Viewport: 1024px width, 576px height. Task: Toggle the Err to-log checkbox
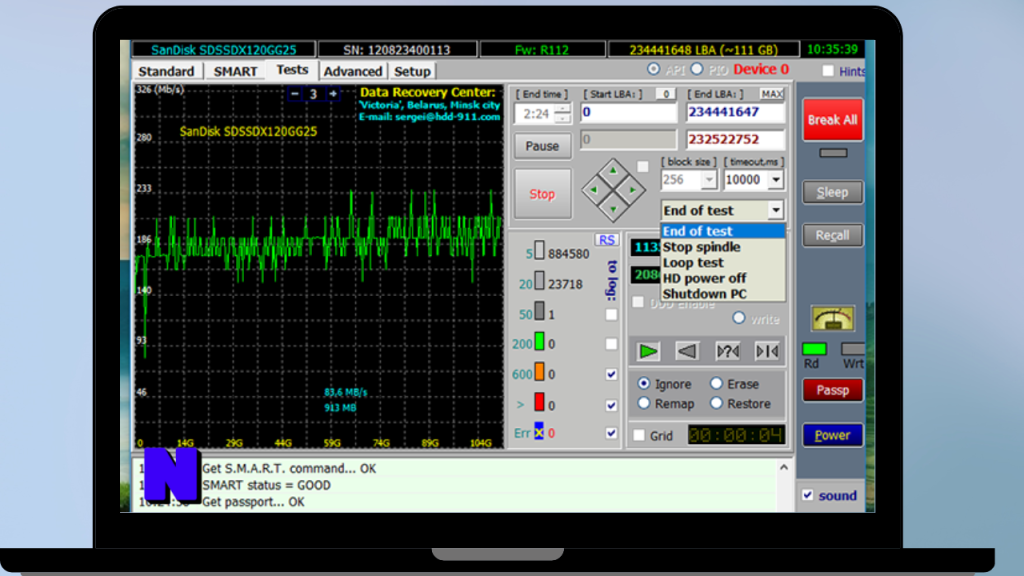pos(611,433)
